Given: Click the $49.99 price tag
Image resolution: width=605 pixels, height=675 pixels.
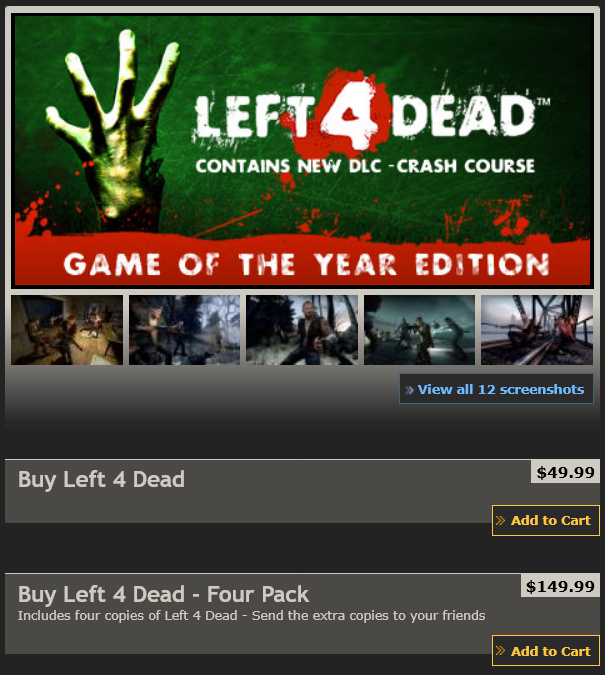Looking at the screenshot, I should 565,472.
